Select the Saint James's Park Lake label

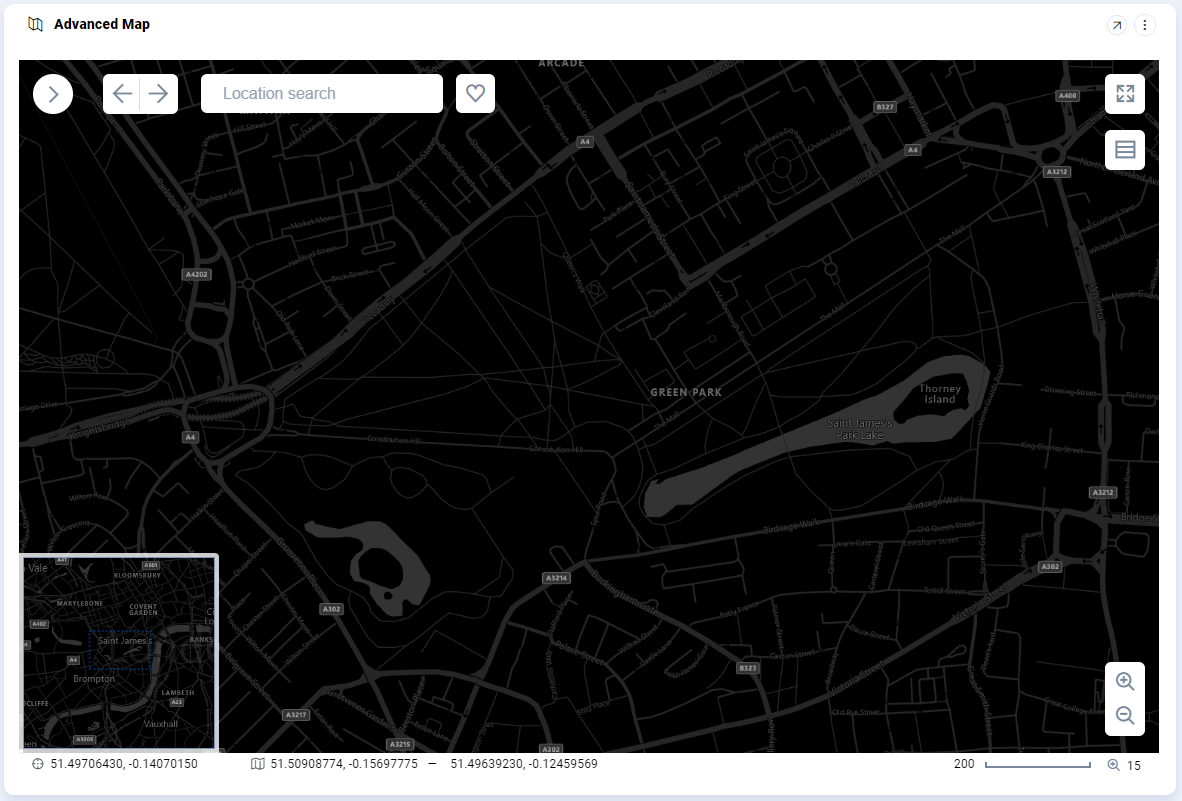point(859,429)
